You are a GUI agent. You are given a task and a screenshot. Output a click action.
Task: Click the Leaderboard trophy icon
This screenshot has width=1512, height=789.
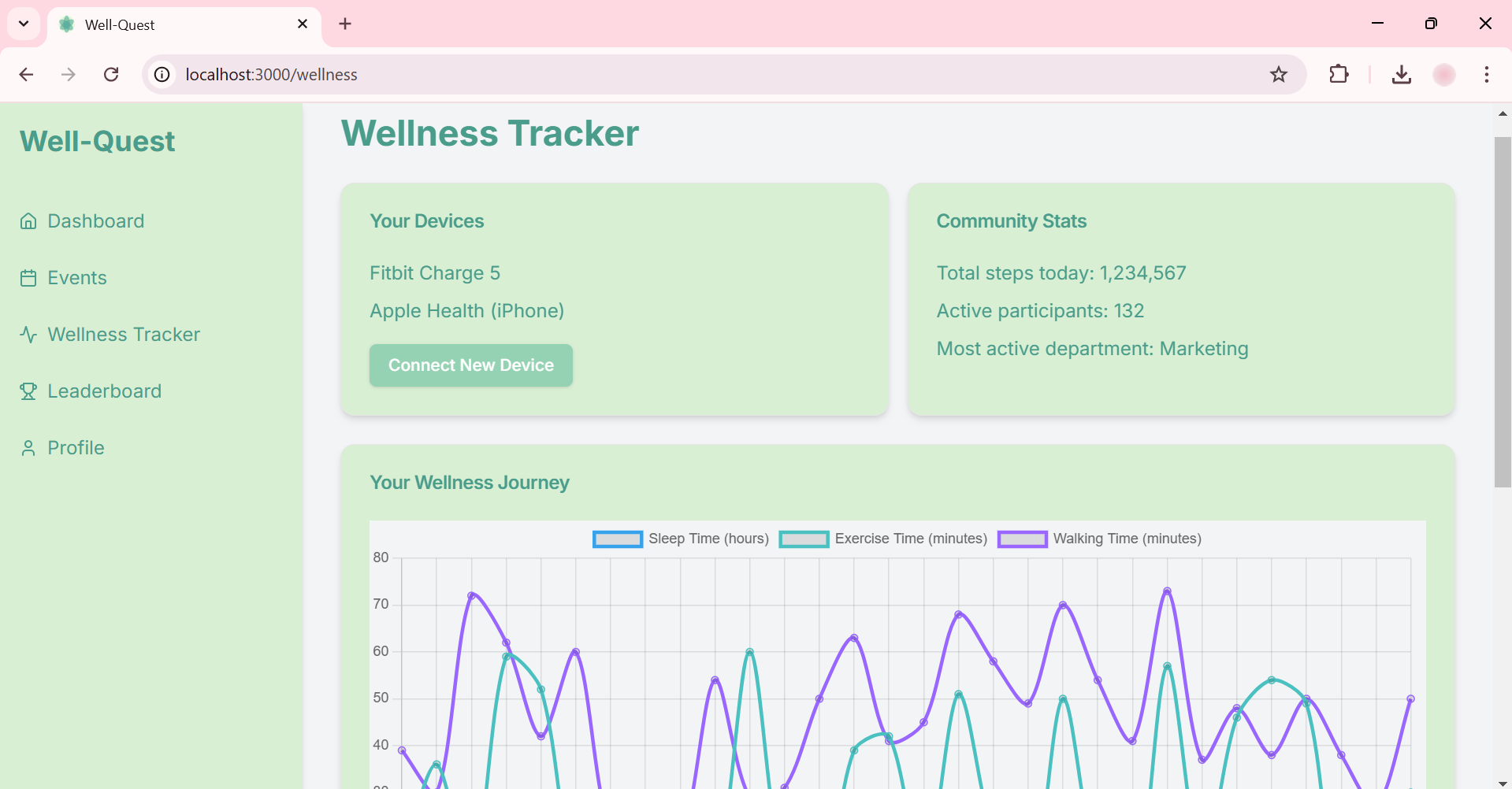(28, 391)
